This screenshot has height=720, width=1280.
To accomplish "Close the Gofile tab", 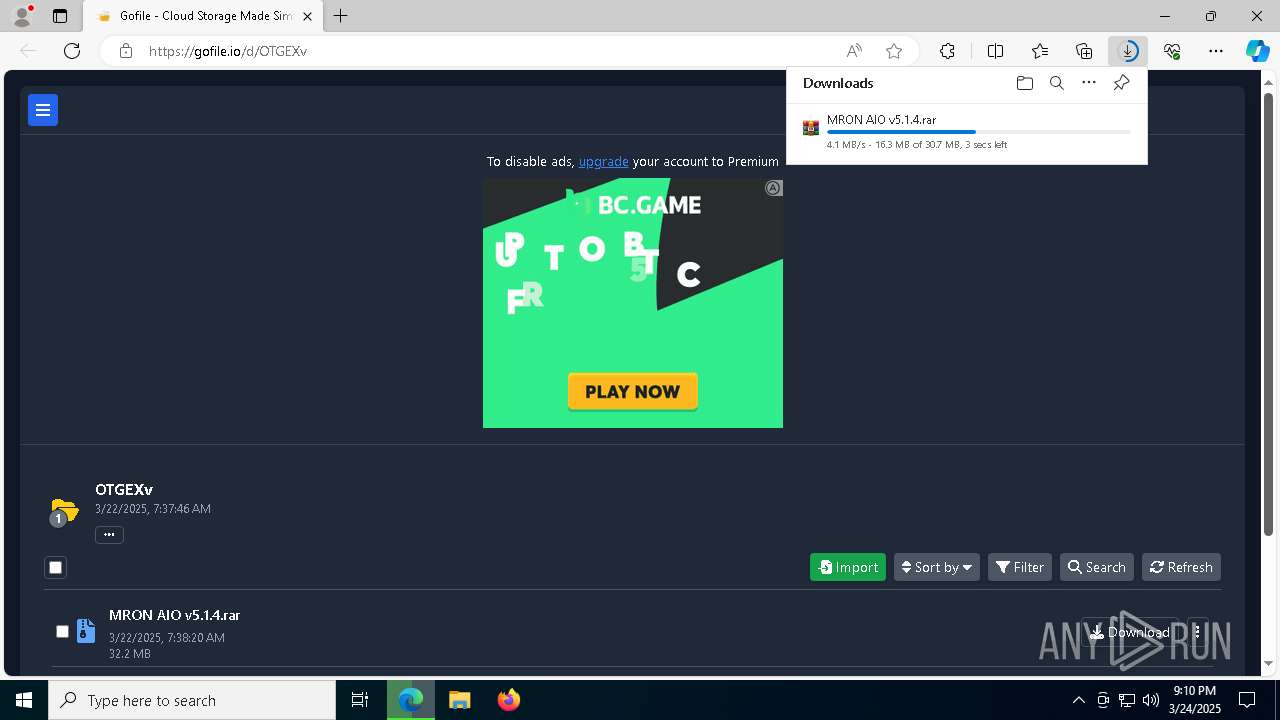I will pyautogui.click(x=308, y=16).
